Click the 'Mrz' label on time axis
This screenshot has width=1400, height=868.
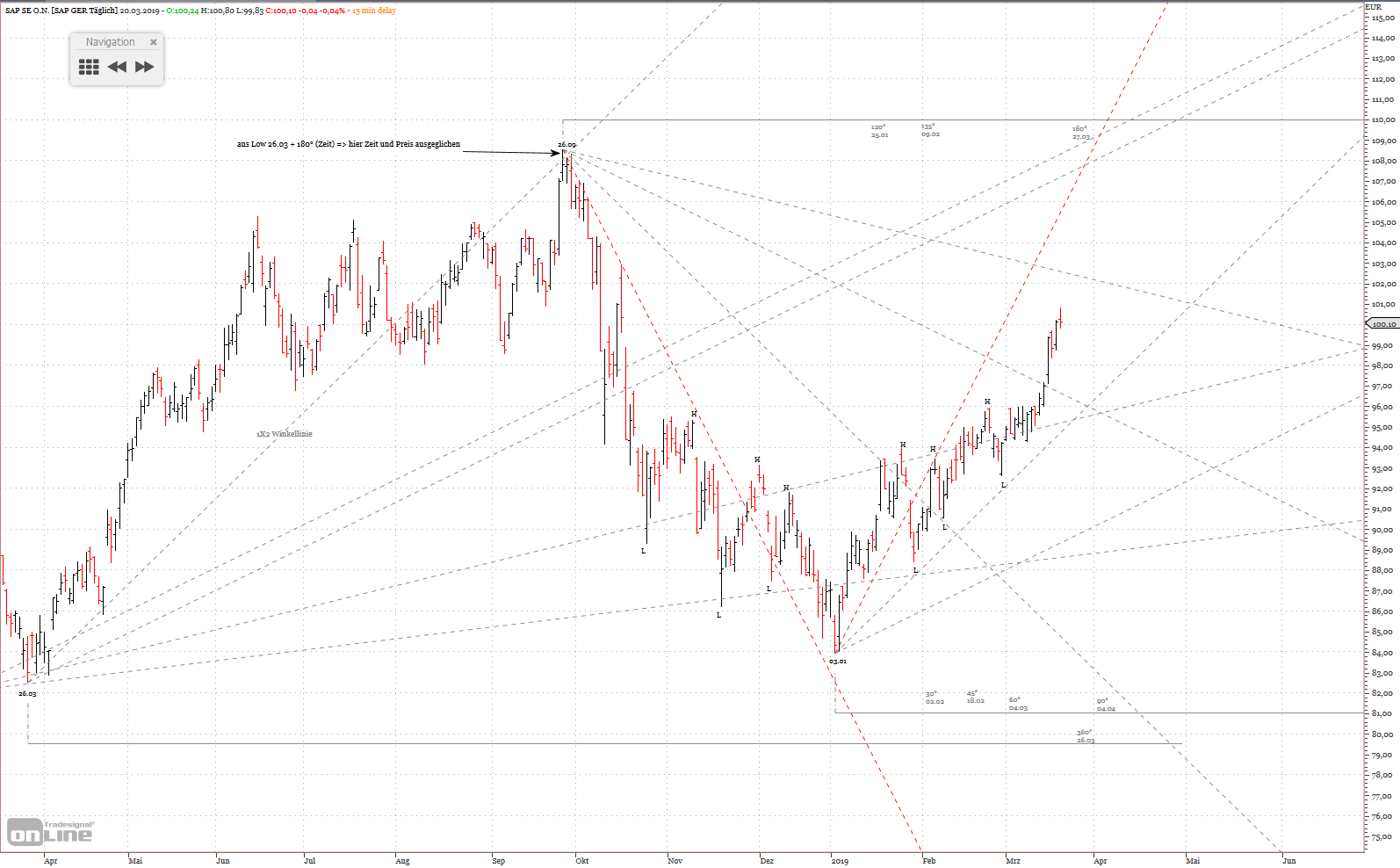pos(1013,861)
